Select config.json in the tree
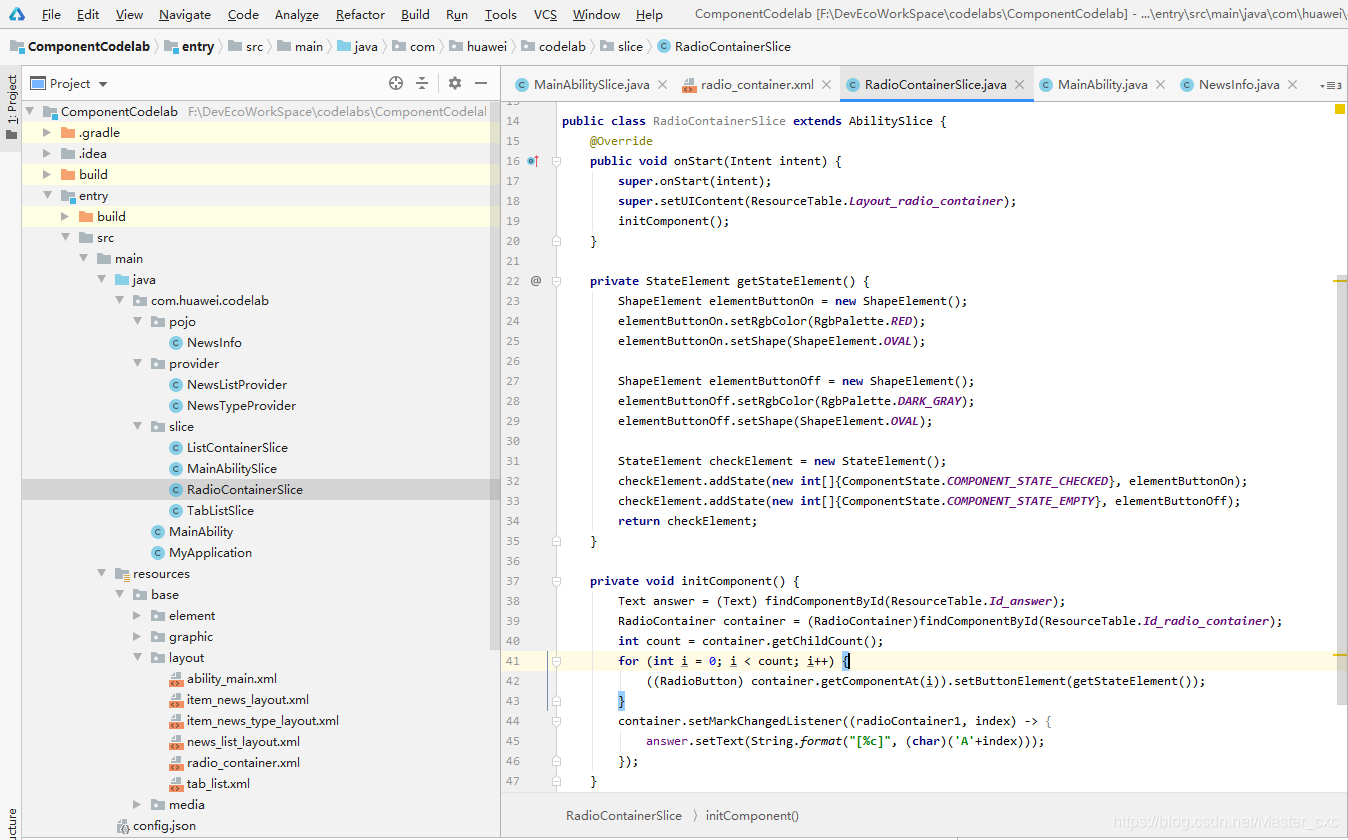Viewport: 1348px width, 840px height. pos(164,825)
